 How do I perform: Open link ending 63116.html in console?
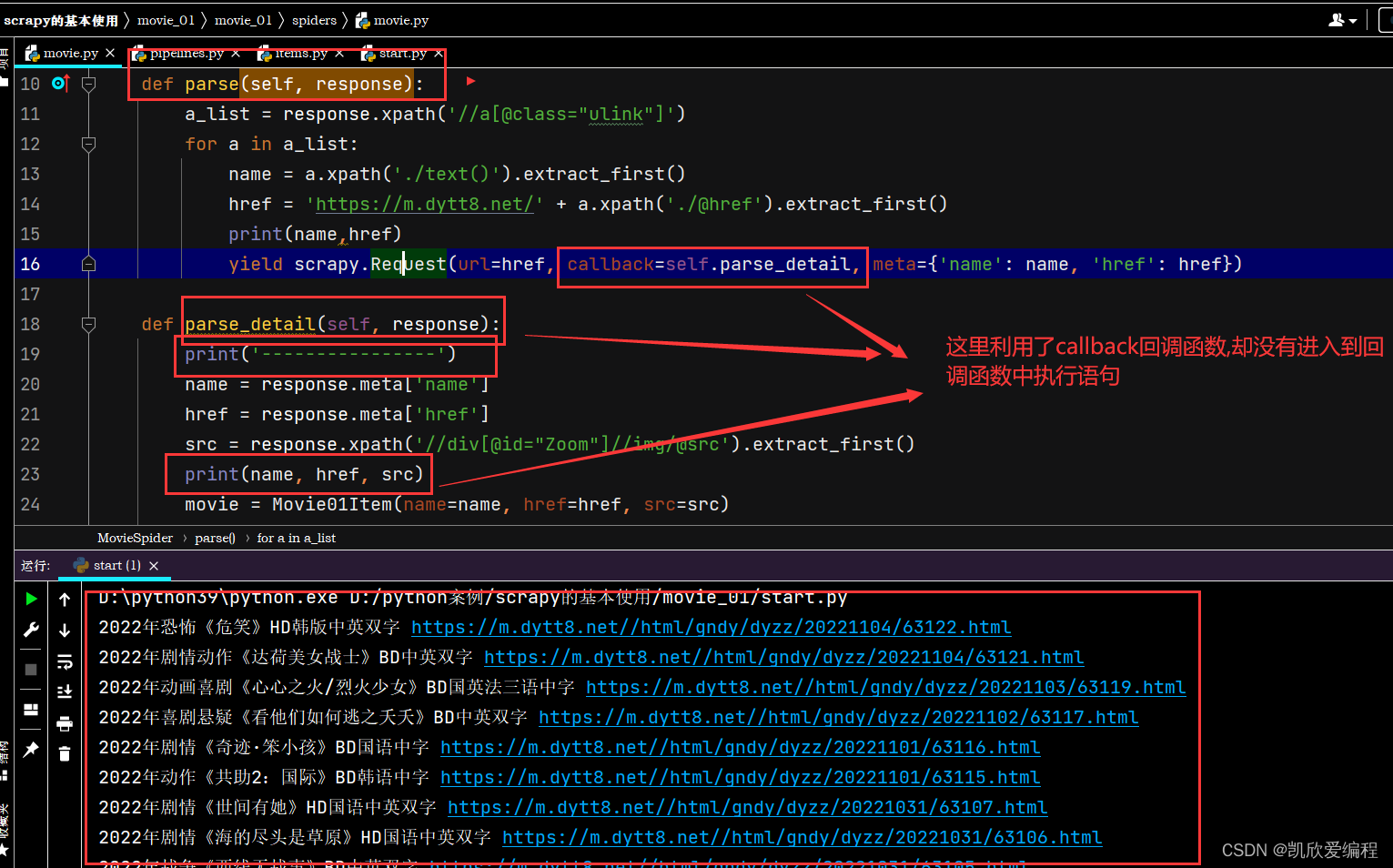[740, 747]
